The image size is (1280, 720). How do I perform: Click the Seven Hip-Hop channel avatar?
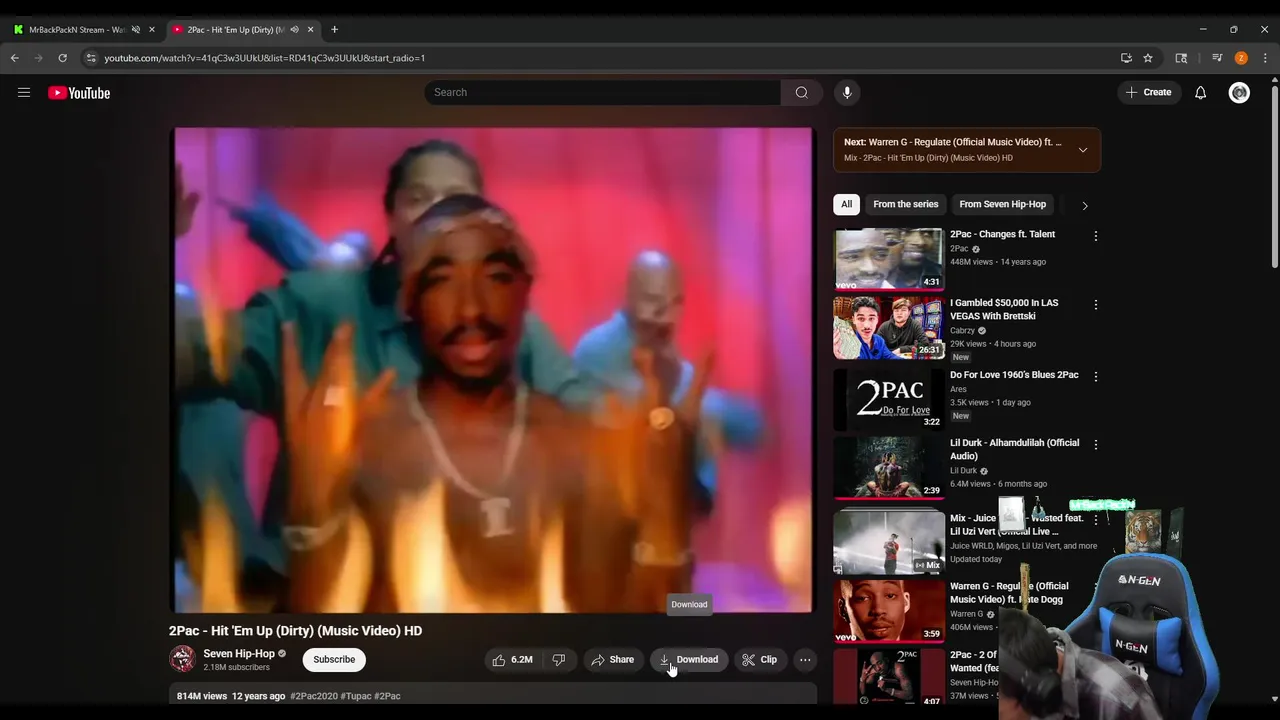(x=182, y=659)
